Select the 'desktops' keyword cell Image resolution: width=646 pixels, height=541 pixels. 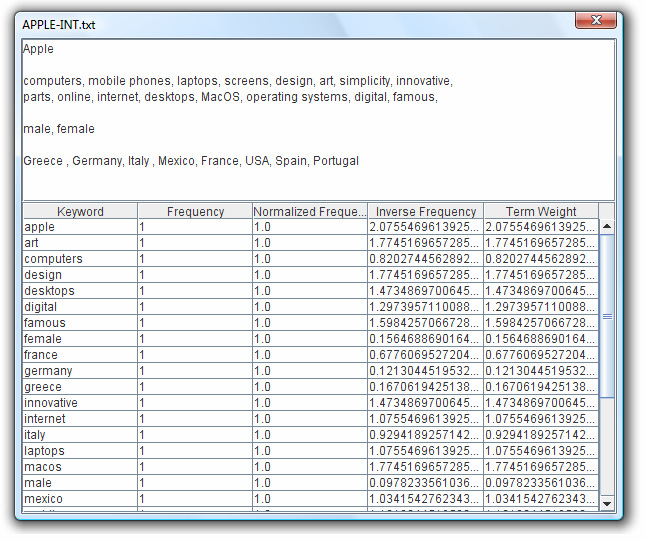(81, 293)
